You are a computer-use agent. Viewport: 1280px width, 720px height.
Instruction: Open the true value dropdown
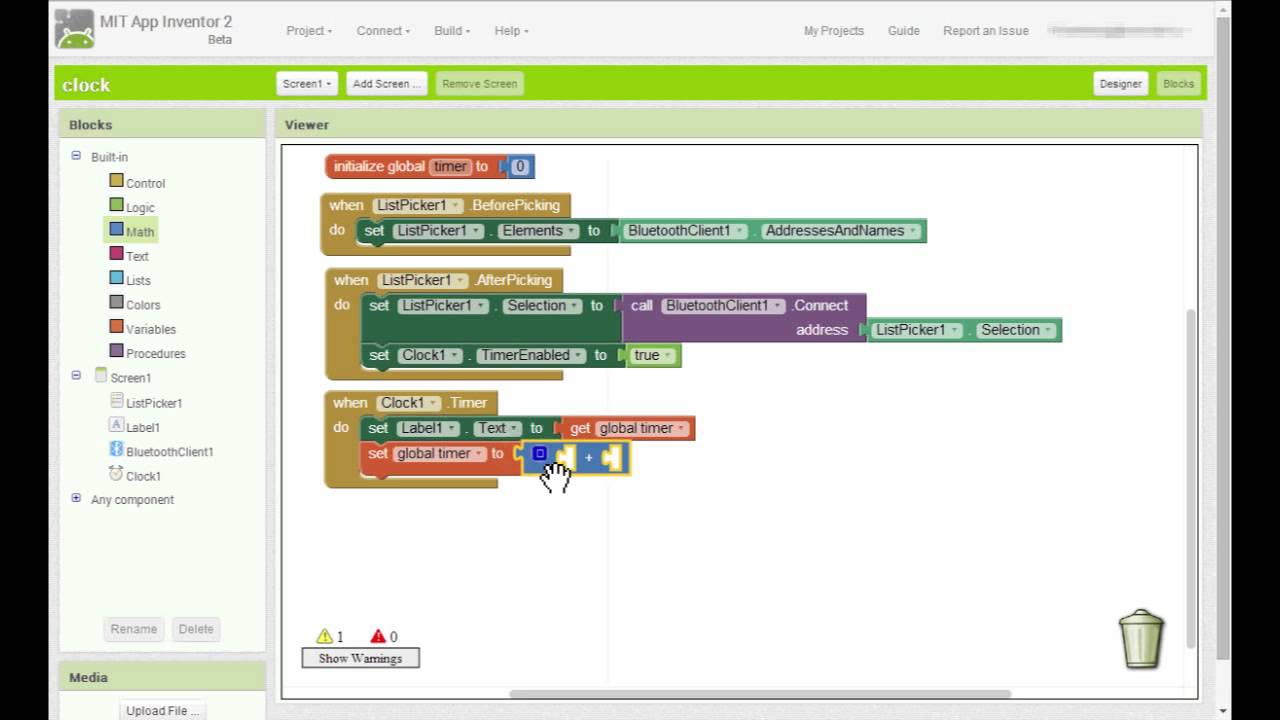652,355
